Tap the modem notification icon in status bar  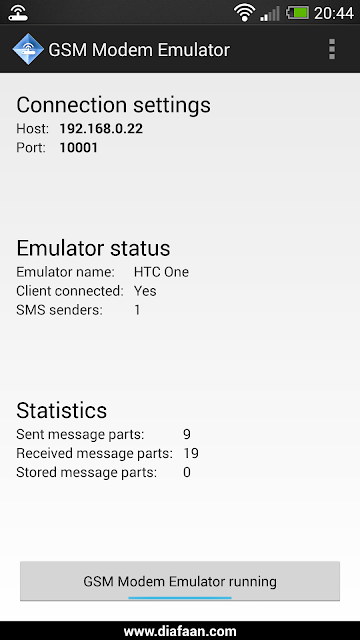click(x=18, y=13)
